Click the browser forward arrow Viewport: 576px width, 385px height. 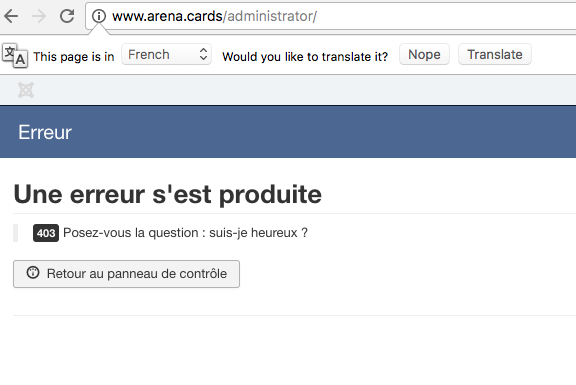pyautogui.click(x=39, y=16)
